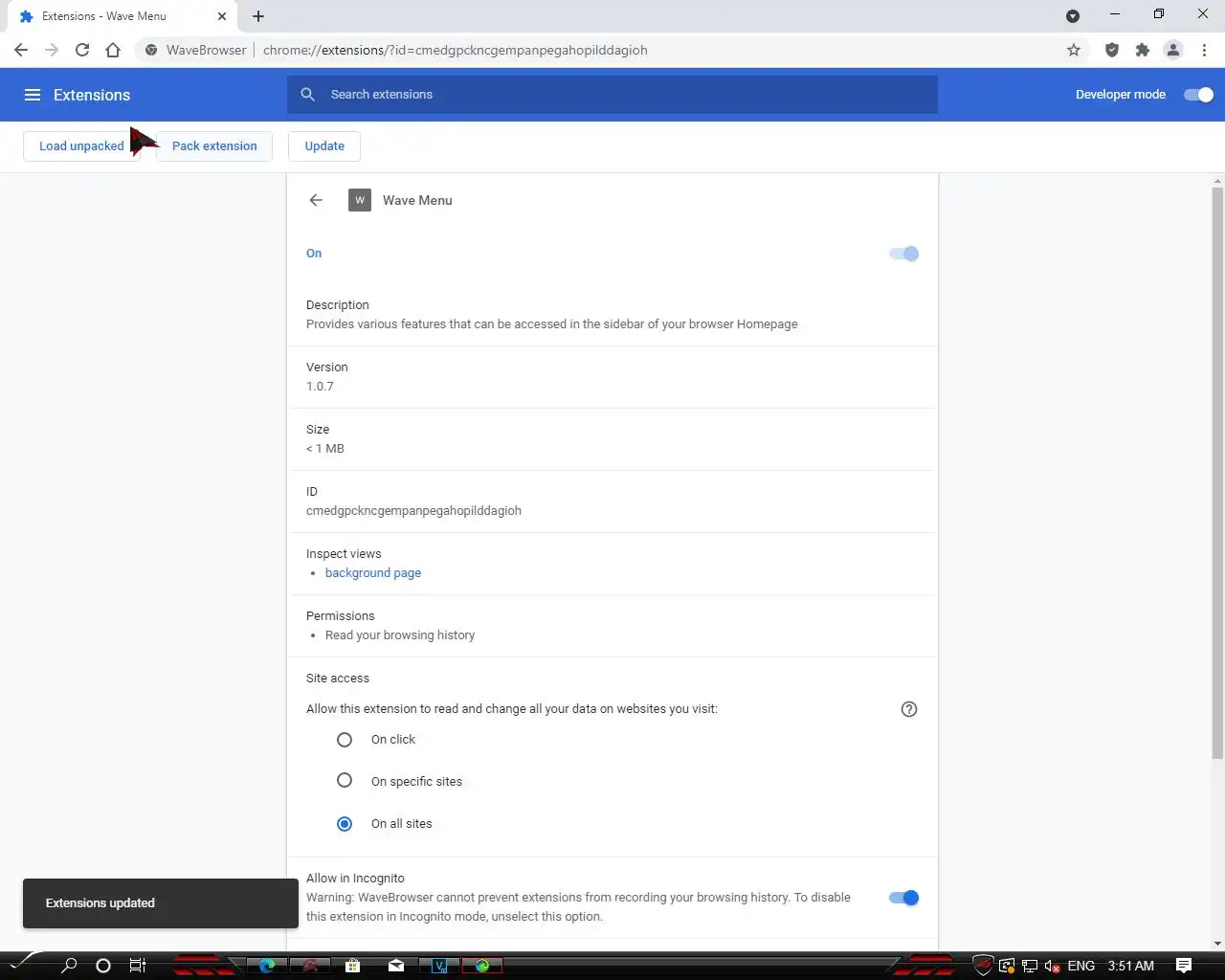The height and width of the screenshot is (980, 1225).
Task: Launch Microsoft Edge from taskbar
Action: 267,966
